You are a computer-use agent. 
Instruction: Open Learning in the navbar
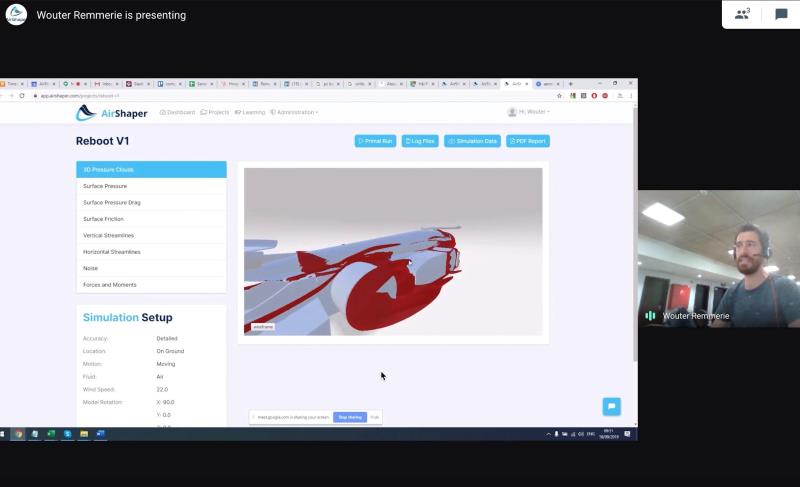click(249, 112)
